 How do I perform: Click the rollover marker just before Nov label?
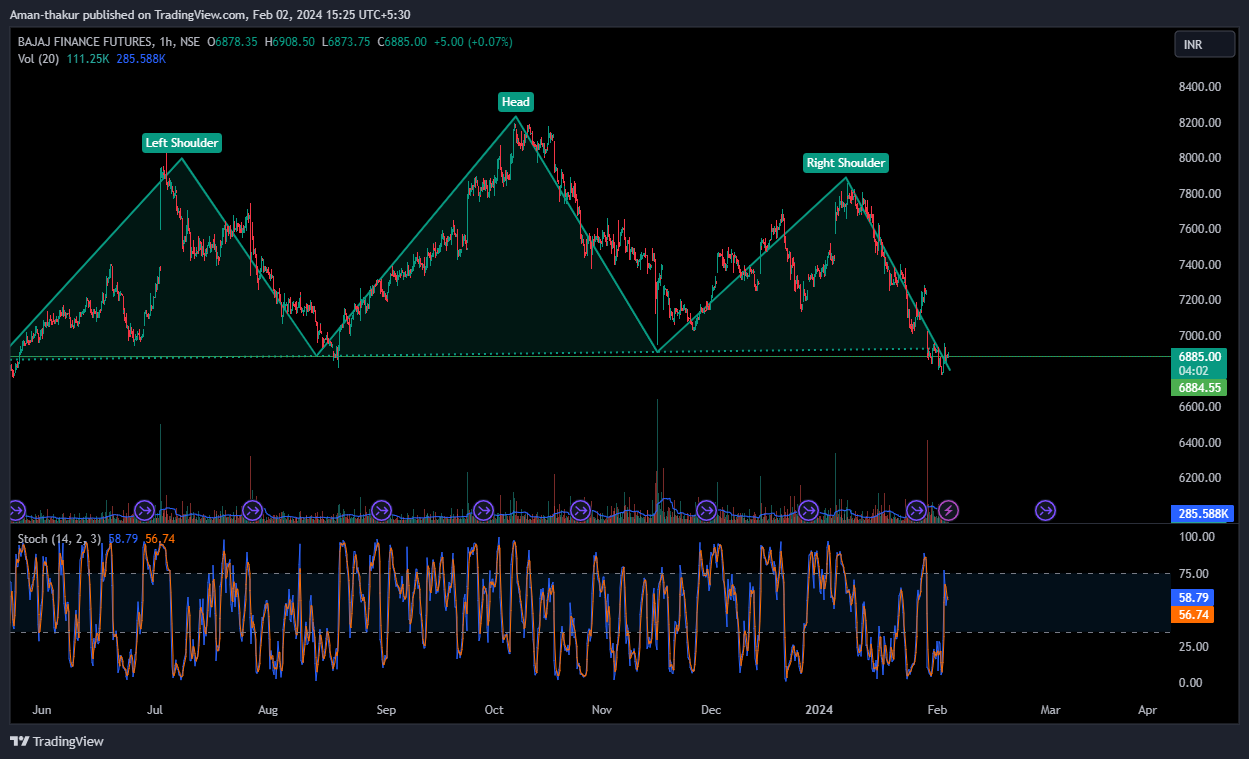click(579, 511)
